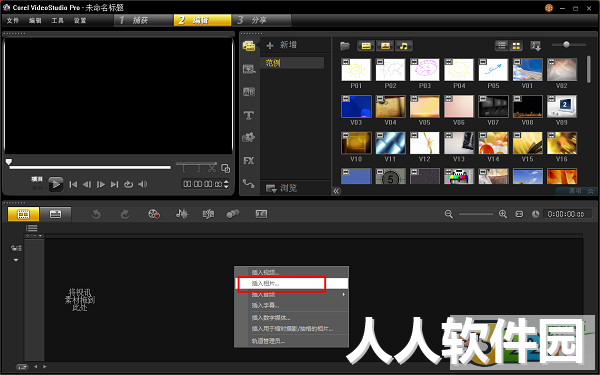Toggle the show audio files filter
This screenshot has width=600, height=375.
coord(404,46)
